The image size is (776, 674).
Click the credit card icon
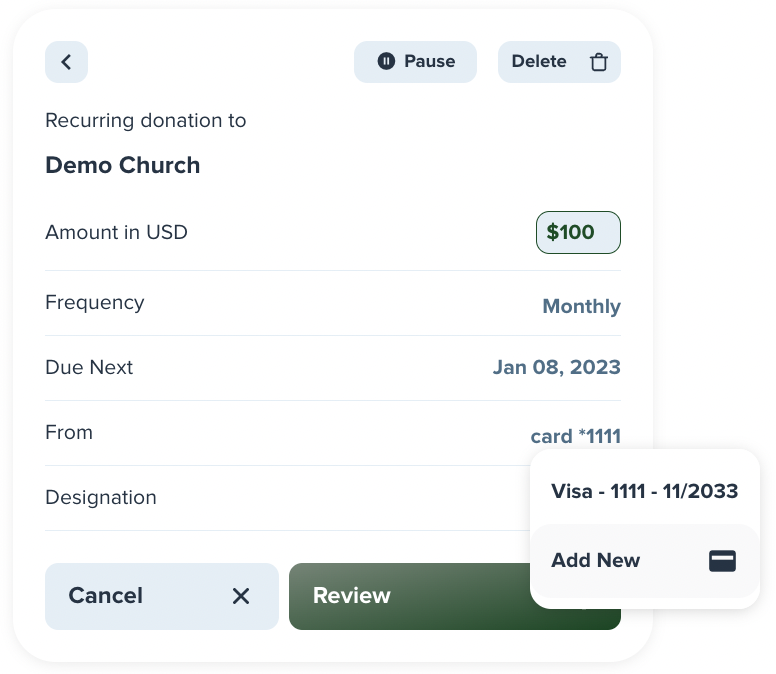point(722,561)
